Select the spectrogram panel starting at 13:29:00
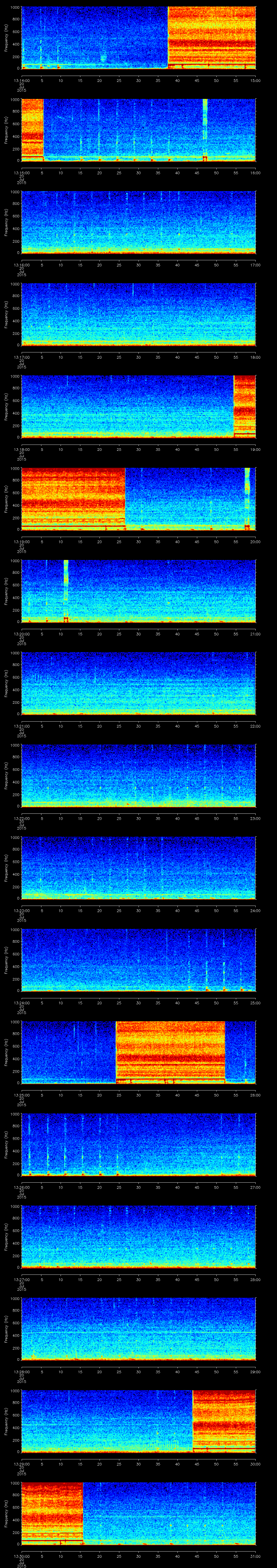This screenshot has height=1568, width=277. point(138,1421)
